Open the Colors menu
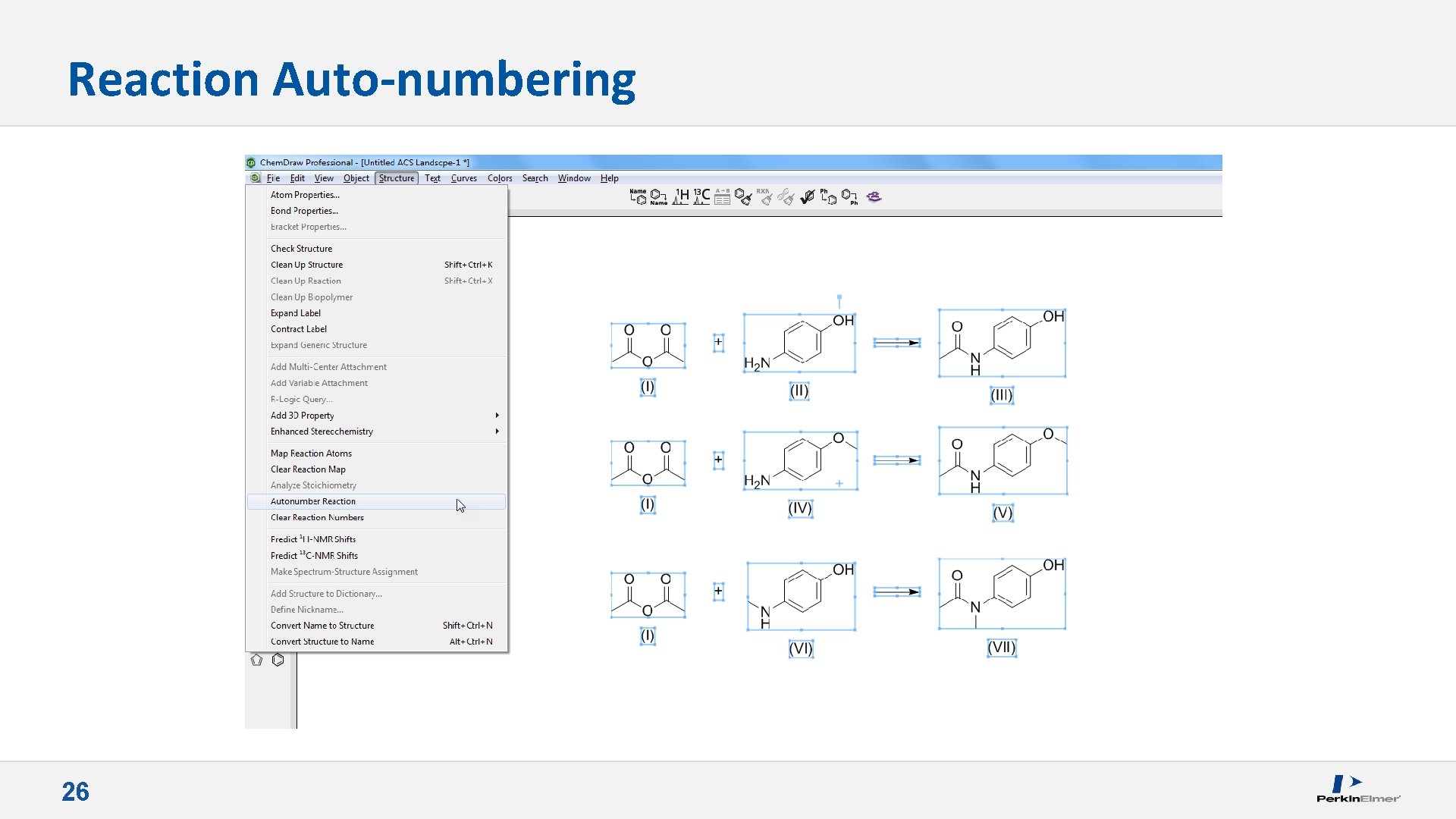This screenshot has width=1456, height=819. tap(500, 178)
